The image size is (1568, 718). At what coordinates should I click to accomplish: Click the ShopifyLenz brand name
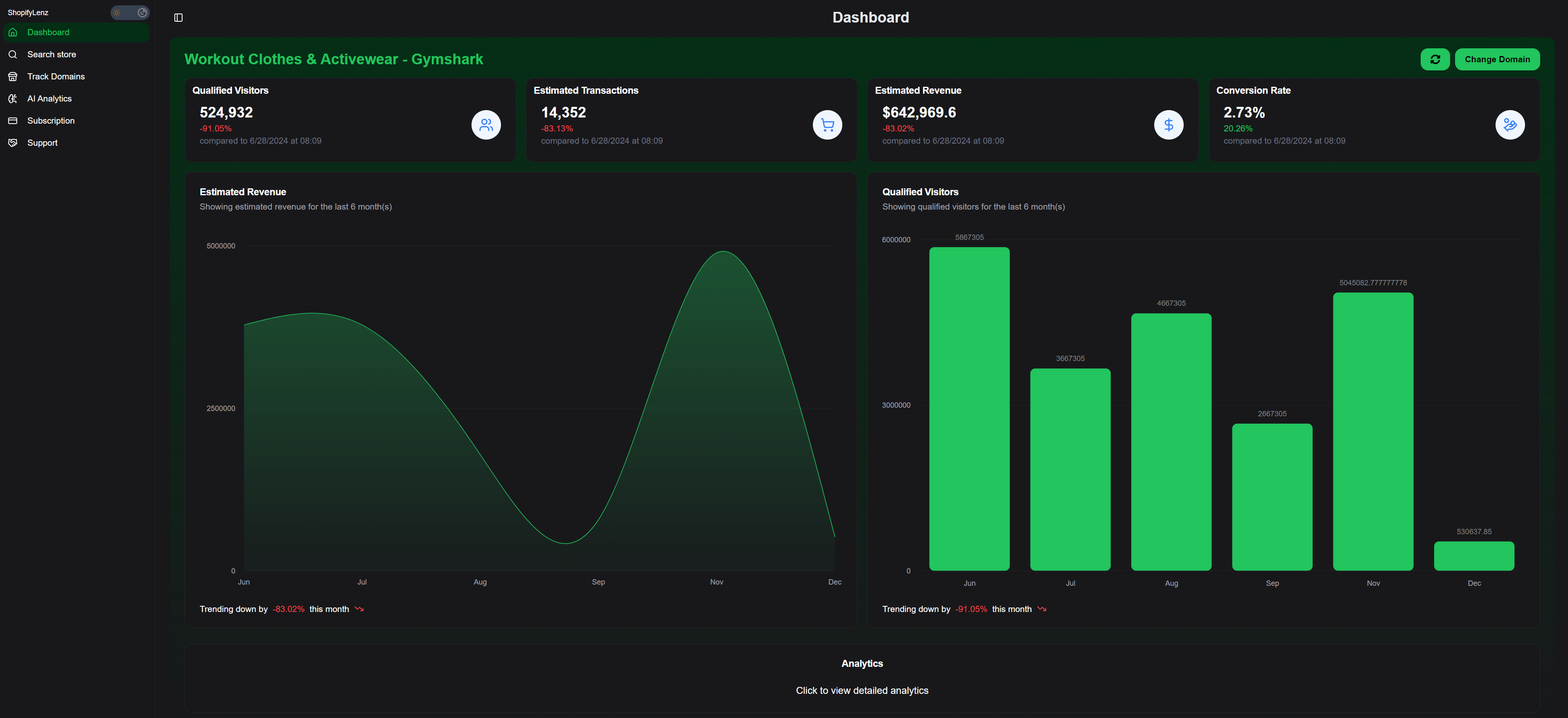pos(28,12)
